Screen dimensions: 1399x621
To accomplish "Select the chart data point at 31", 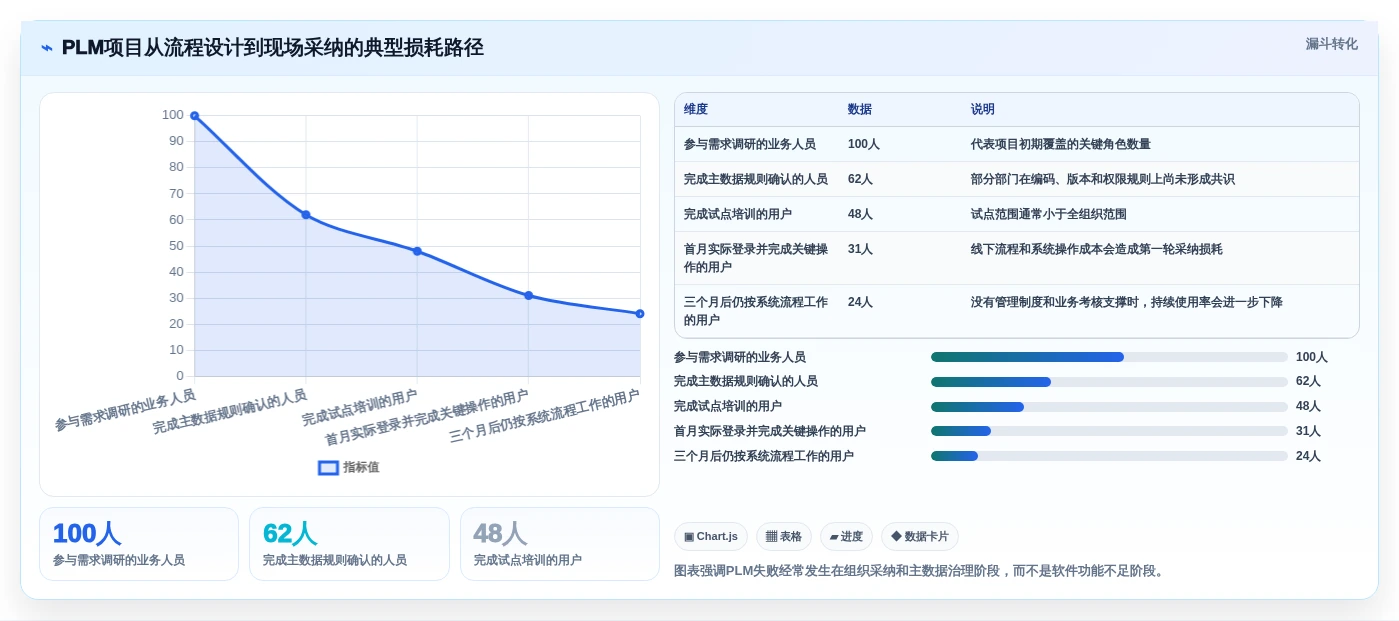I will click(529, 296).
